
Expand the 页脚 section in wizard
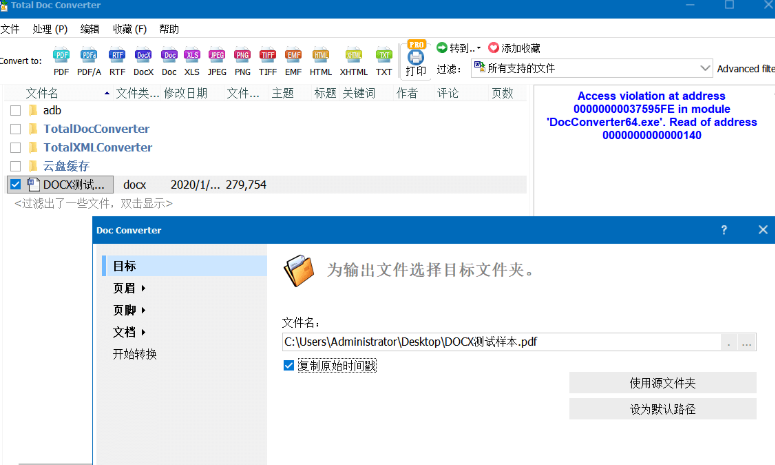(x=143, y=310)
